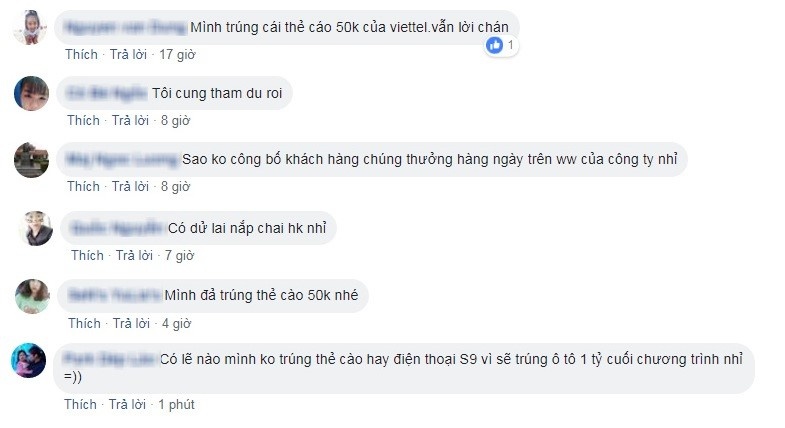The width and height of the screenshot is (785, 428).
Task: Like the comment posted 1 phút ago
Action: pos(81,405)
